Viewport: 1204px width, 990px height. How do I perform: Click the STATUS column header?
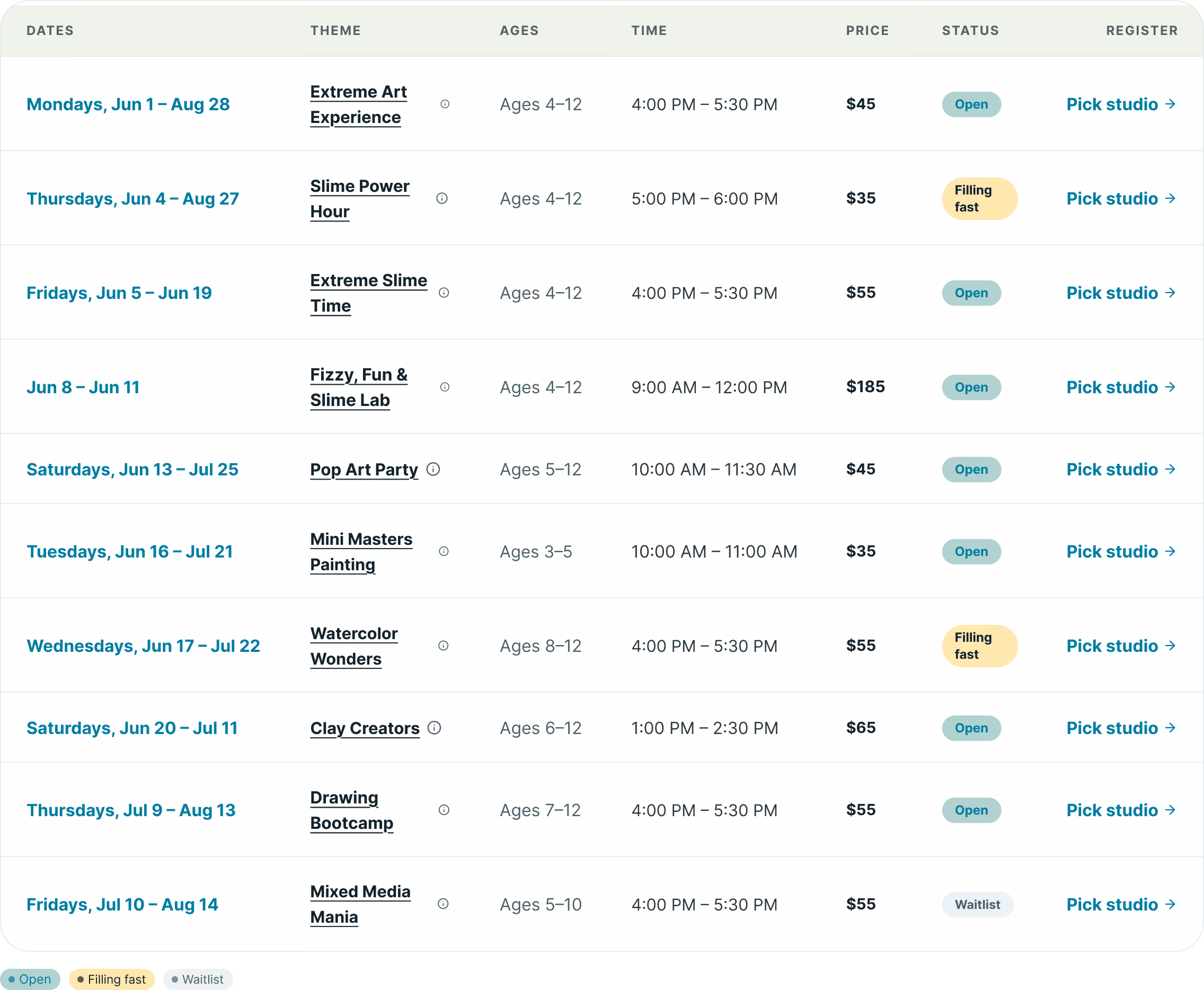click(970, 30)
